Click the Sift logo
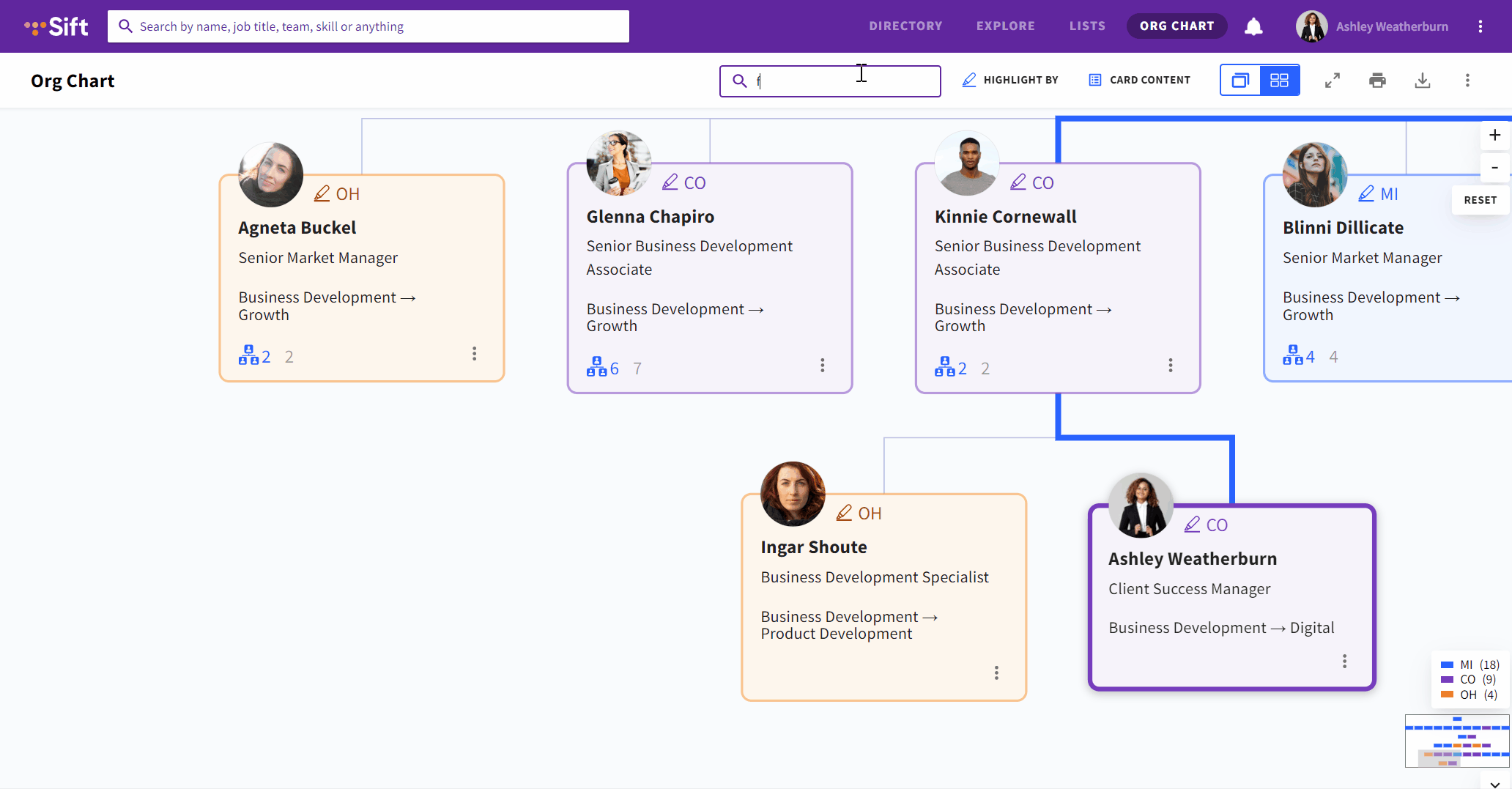Image resolution: width=1512 pixels, height=789 pixels. (x=57, y=26)
